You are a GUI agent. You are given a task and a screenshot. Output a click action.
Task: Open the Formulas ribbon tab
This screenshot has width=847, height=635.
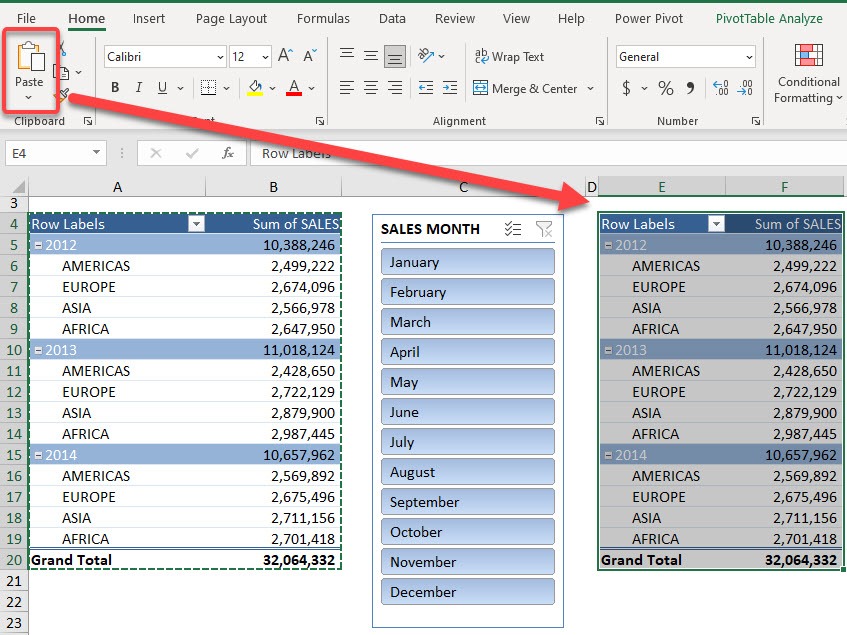[x=323, y=18]
